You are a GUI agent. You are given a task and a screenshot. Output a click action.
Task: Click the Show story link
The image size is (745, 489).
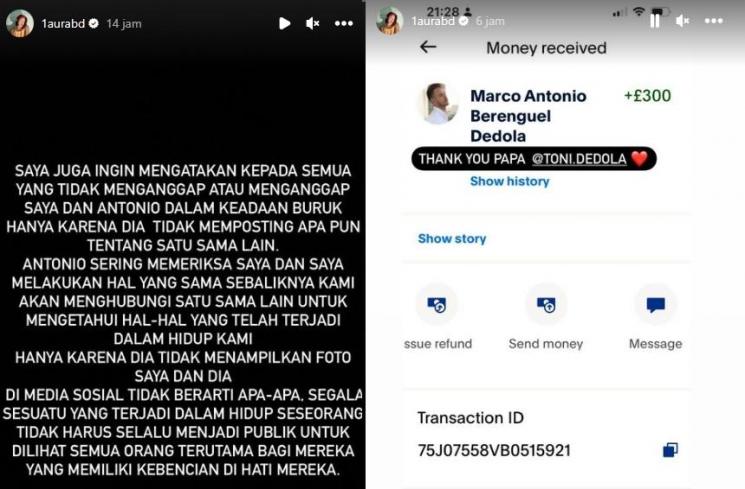(452, 239)
